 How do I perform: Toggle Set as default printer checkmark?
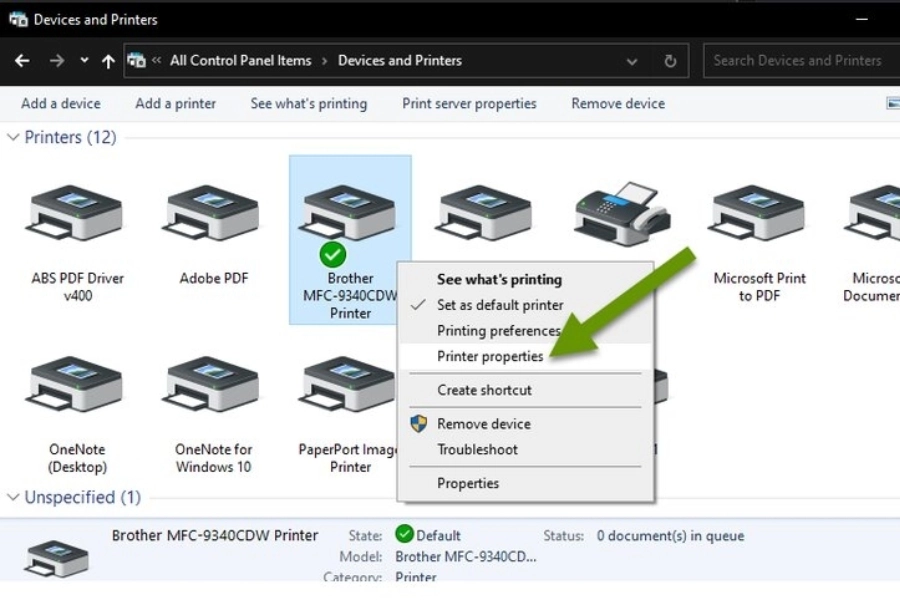click(x=500, y=305)
